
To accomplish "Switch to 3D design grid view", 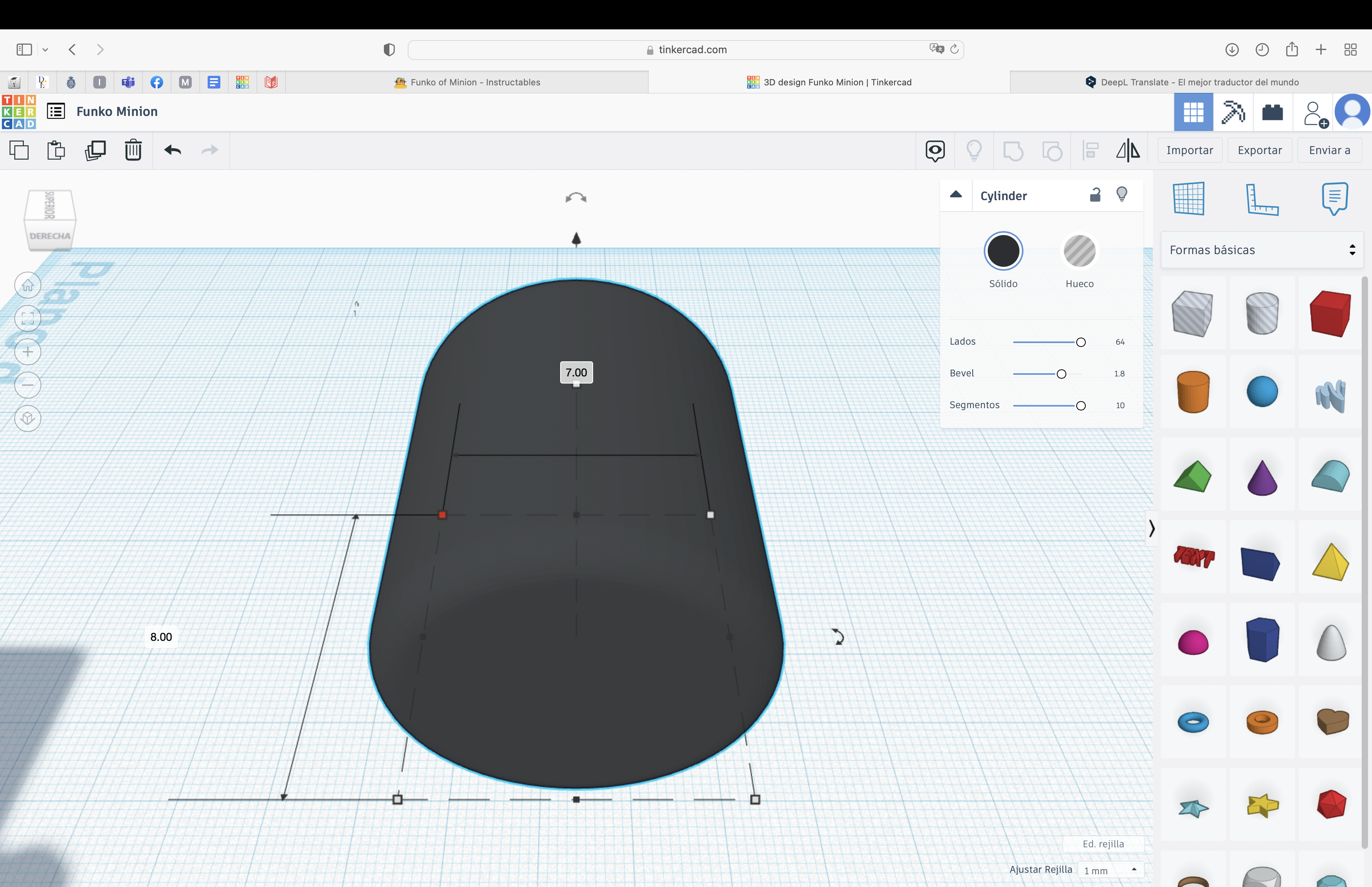I will (x=1193, y=112).
